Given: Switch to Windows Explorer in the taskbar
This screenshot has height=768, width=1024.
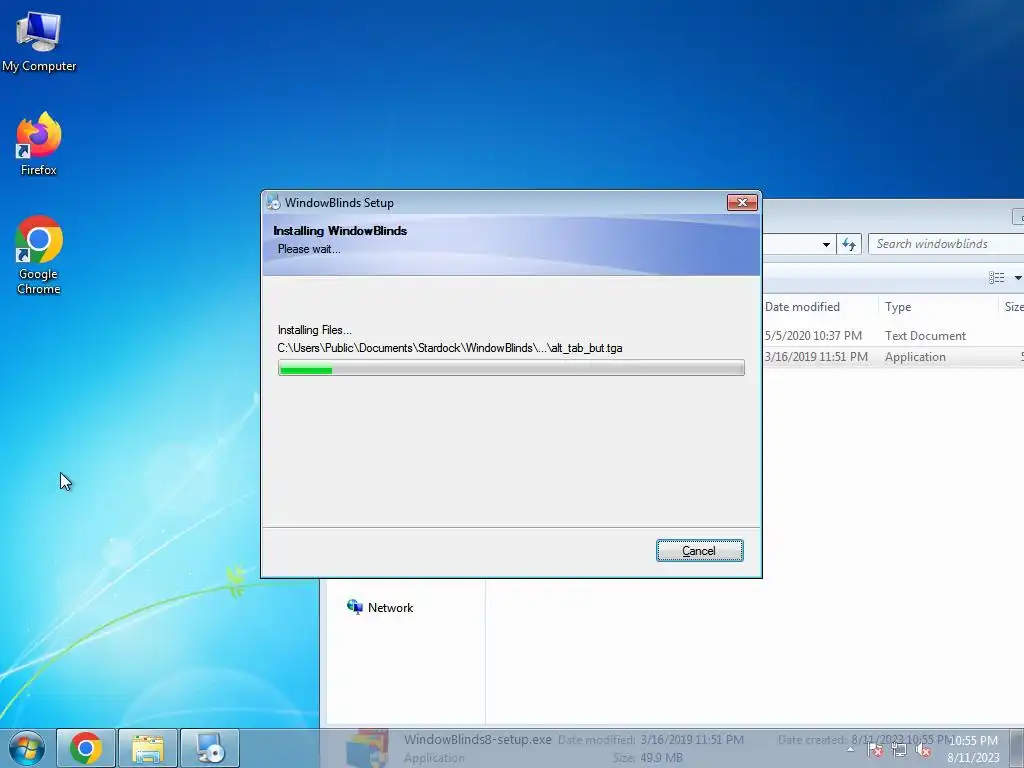Looking at the screenshot, I should click(x=148, y=748).
